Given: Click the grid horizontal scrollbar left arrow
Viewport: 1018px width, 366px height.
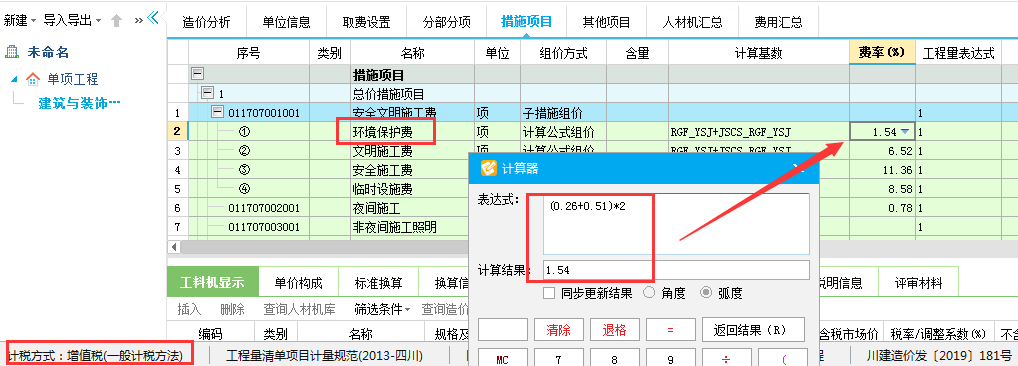Looking at the screenshot, I should point(173,247).
